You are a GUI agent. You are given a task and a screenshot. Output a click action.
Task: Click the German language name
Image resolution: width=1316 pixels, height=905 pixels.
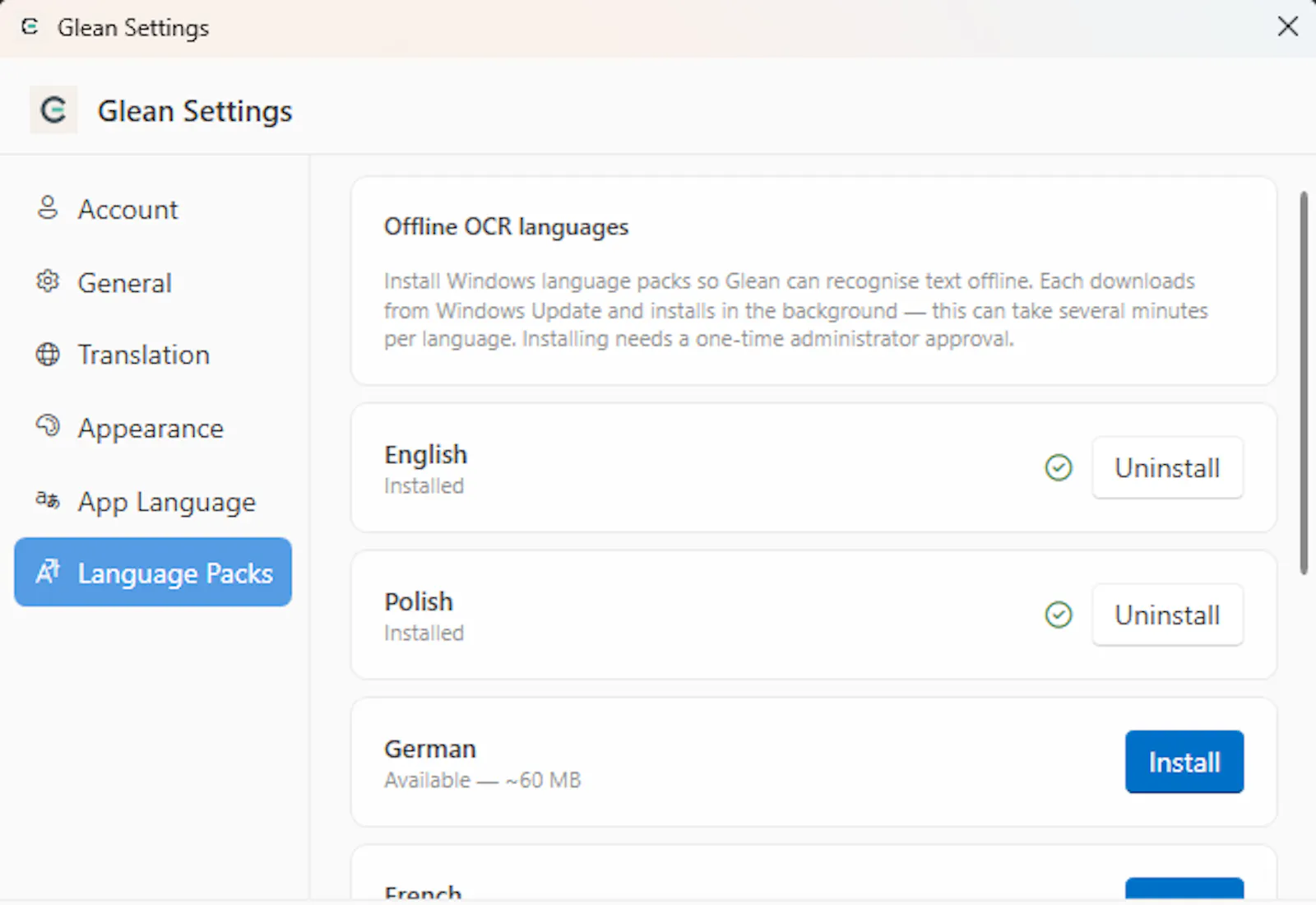[x=430, y=749]
